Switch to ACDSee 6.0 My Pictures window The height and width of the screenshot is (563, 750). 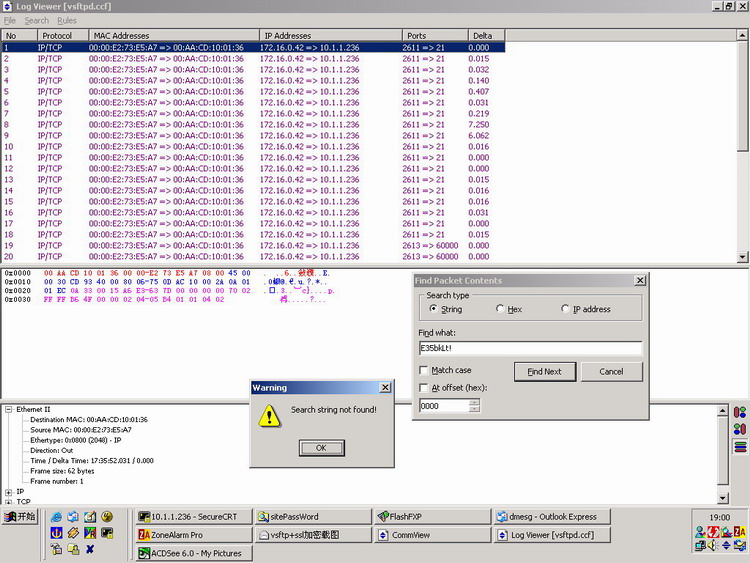click(x=194, y=553)
